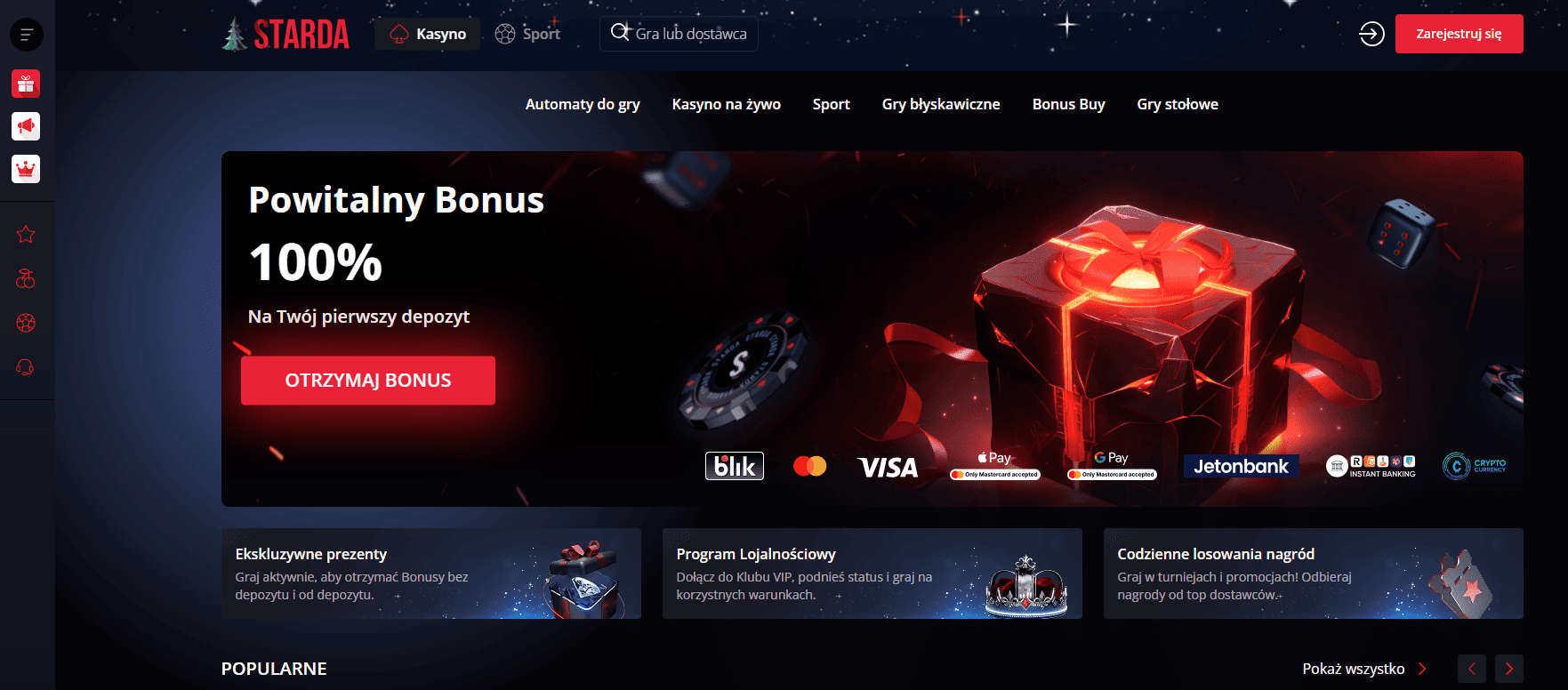Show the next popular games with the right arrow
1568x690 pixels.
point(1509,669)
